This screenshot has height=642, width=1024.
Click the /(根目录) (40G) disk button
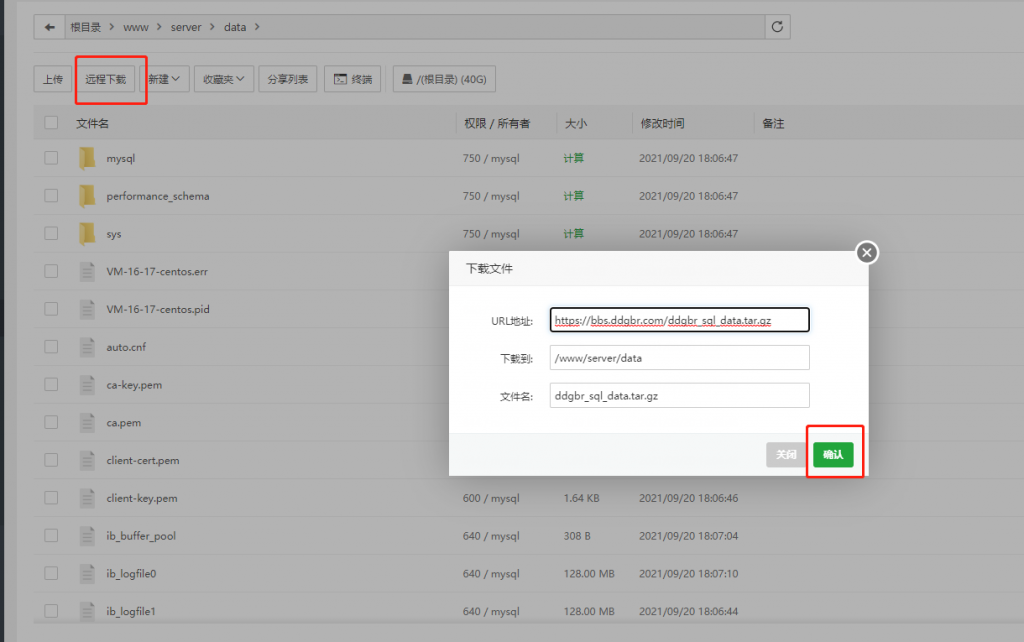(x=444, y=79)
